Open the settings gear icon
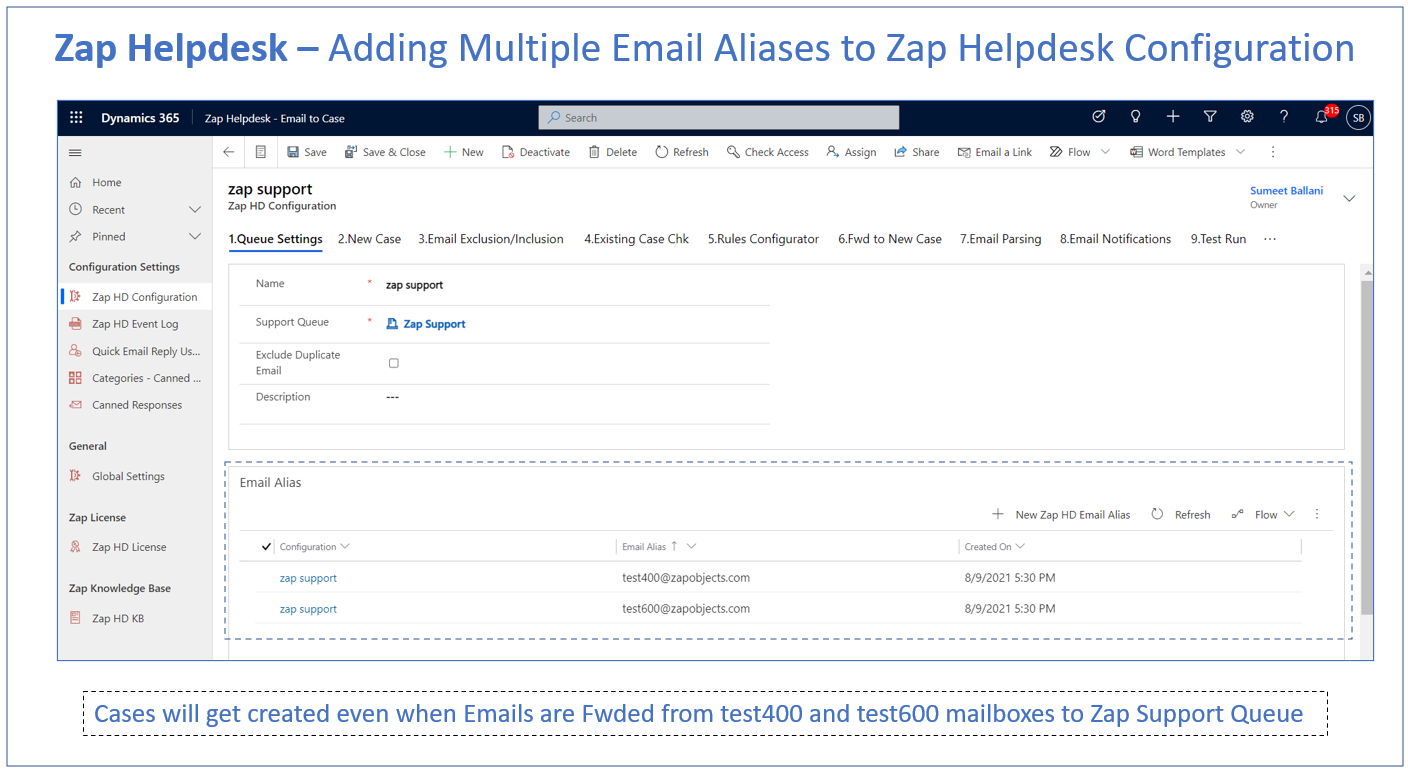The image size is (1408, 771). point(1247,117)
